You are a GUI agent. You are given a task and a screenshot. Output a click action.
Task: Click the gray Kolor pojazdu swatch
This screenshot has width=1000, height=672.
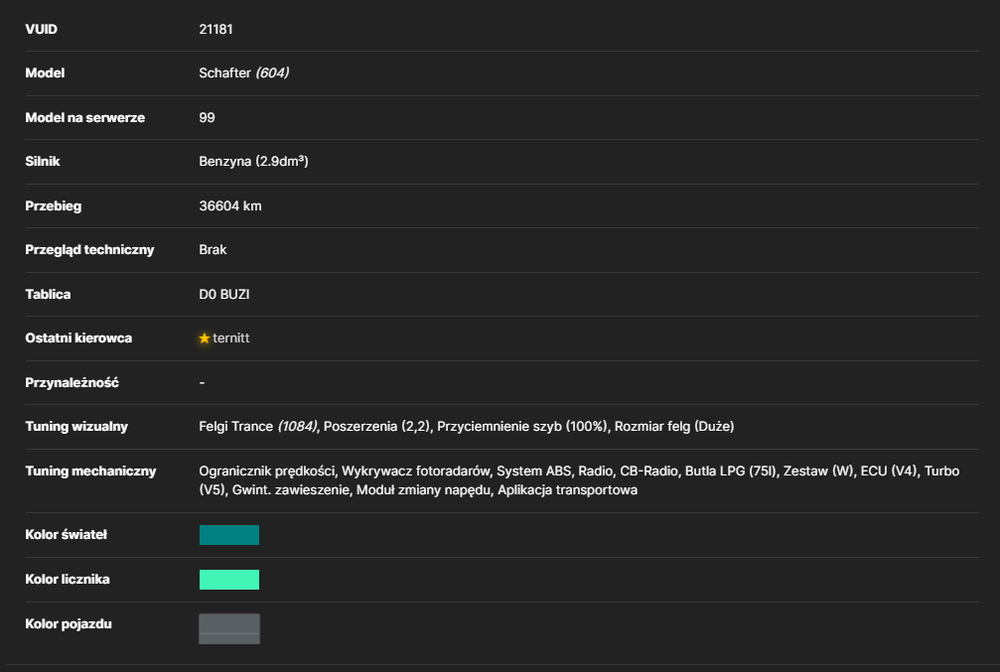(x=229, y=629)
